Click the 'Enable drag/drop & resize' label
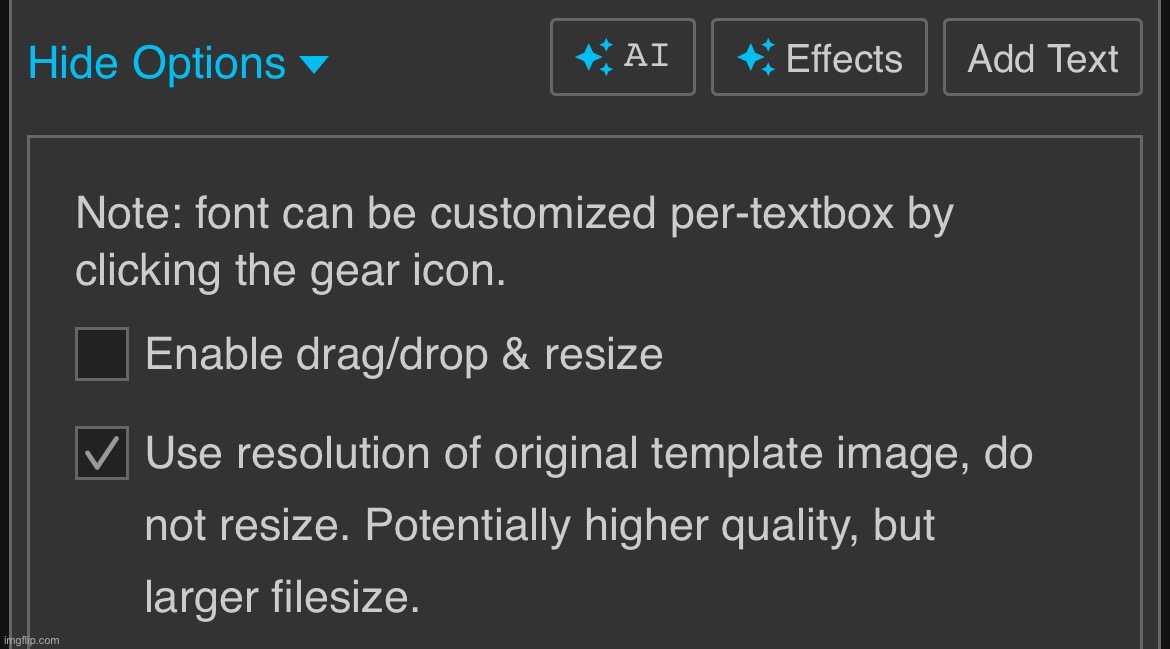 tap(404, 354)
